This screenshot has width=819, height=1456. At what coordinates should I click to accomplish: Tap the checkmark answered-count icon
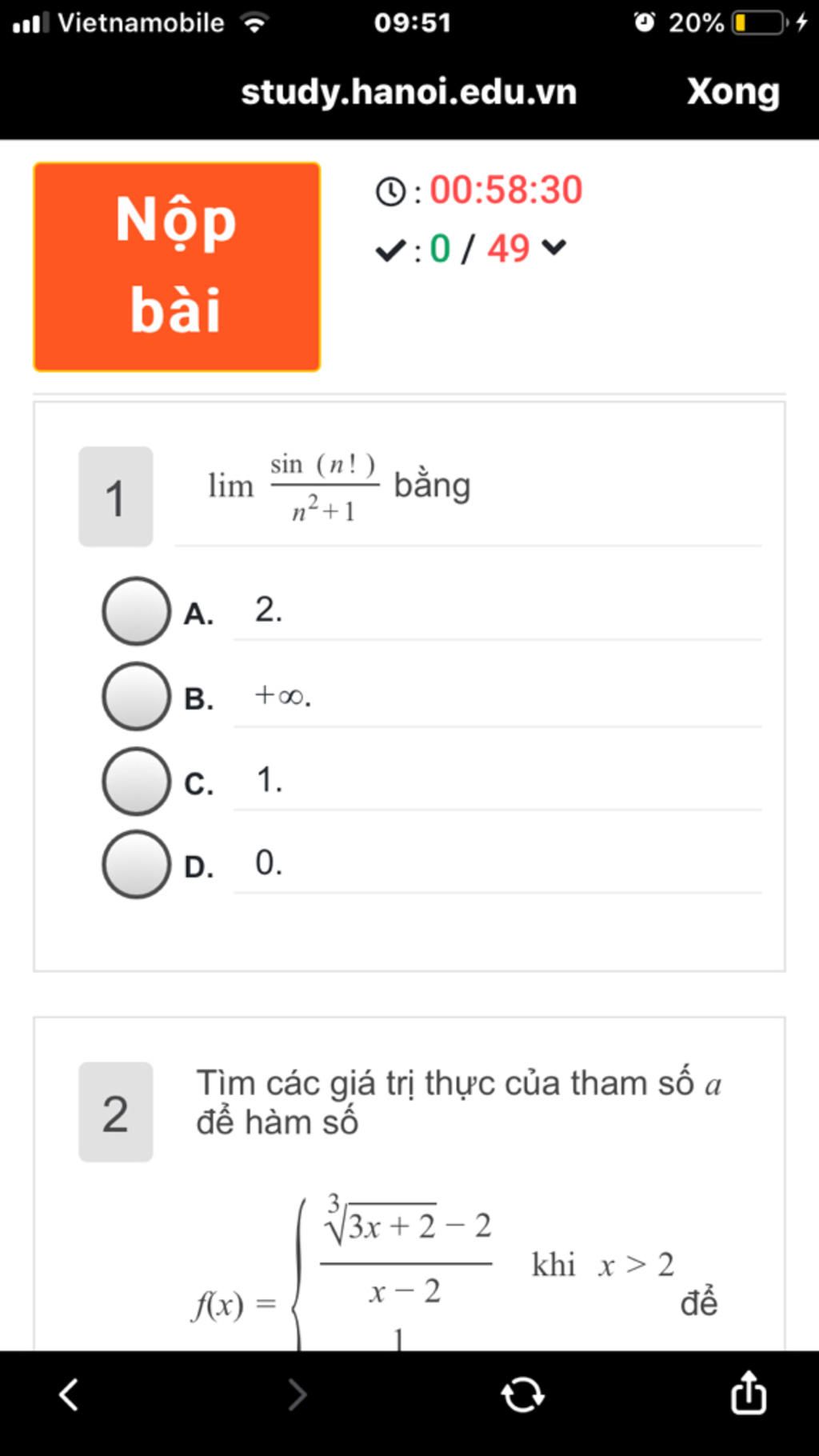tap(391, 250)
